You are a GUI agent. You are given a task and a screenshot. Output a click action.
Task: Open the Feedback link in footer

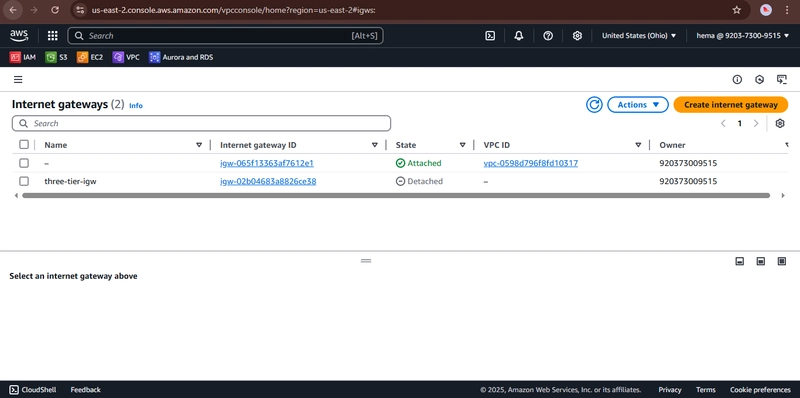click(85, 390)
